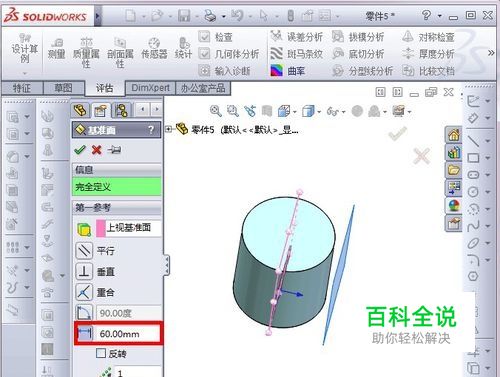
Task: Cancel with the graphics-area X mark
Action: [422, 156]
